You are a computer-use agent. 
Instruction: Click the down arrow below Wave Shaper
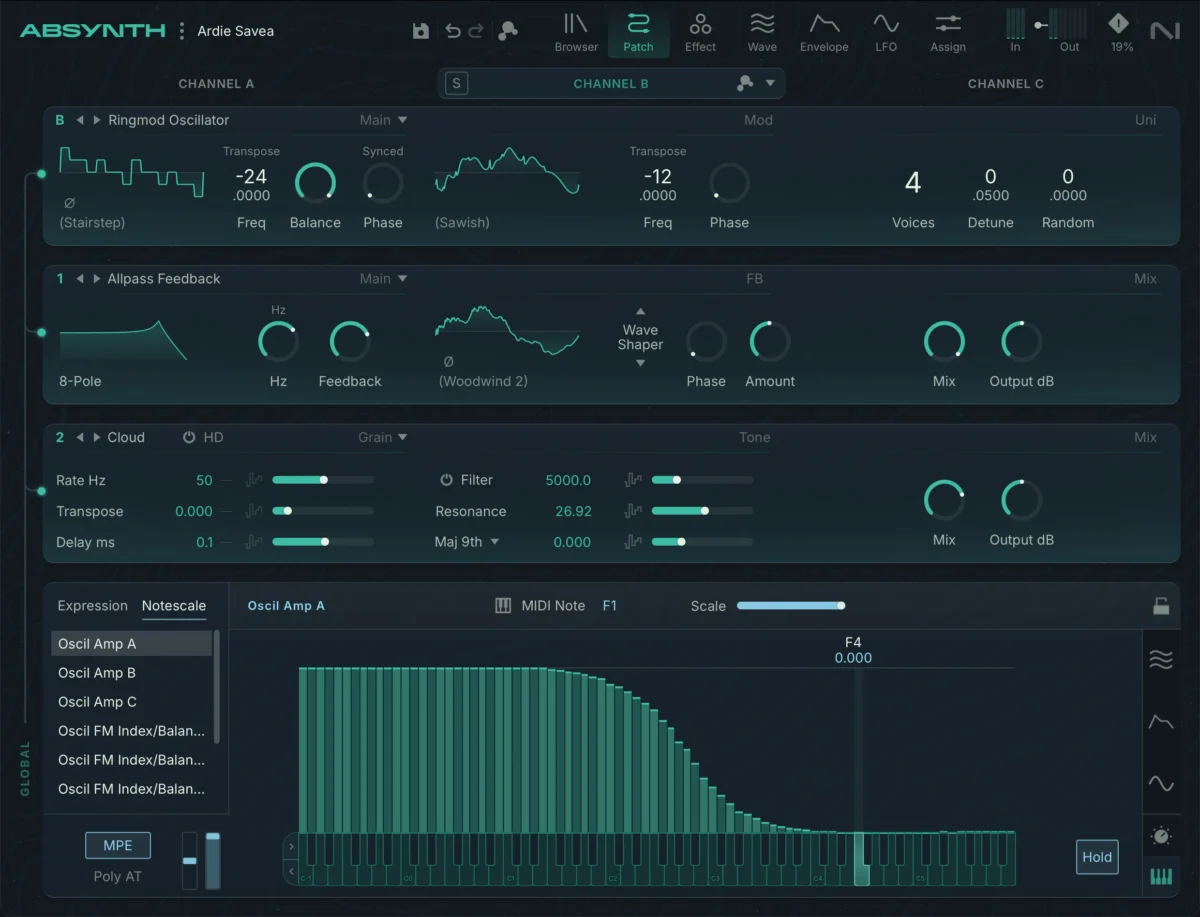(x=640, y=363)
